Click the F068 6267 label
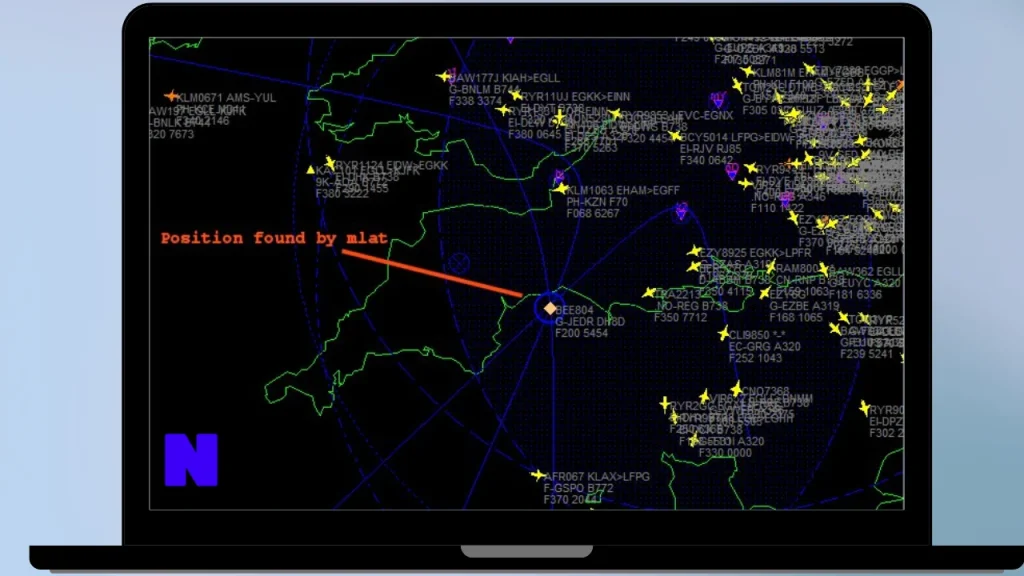Viewport: 1024px width, 576px height. 592,213
